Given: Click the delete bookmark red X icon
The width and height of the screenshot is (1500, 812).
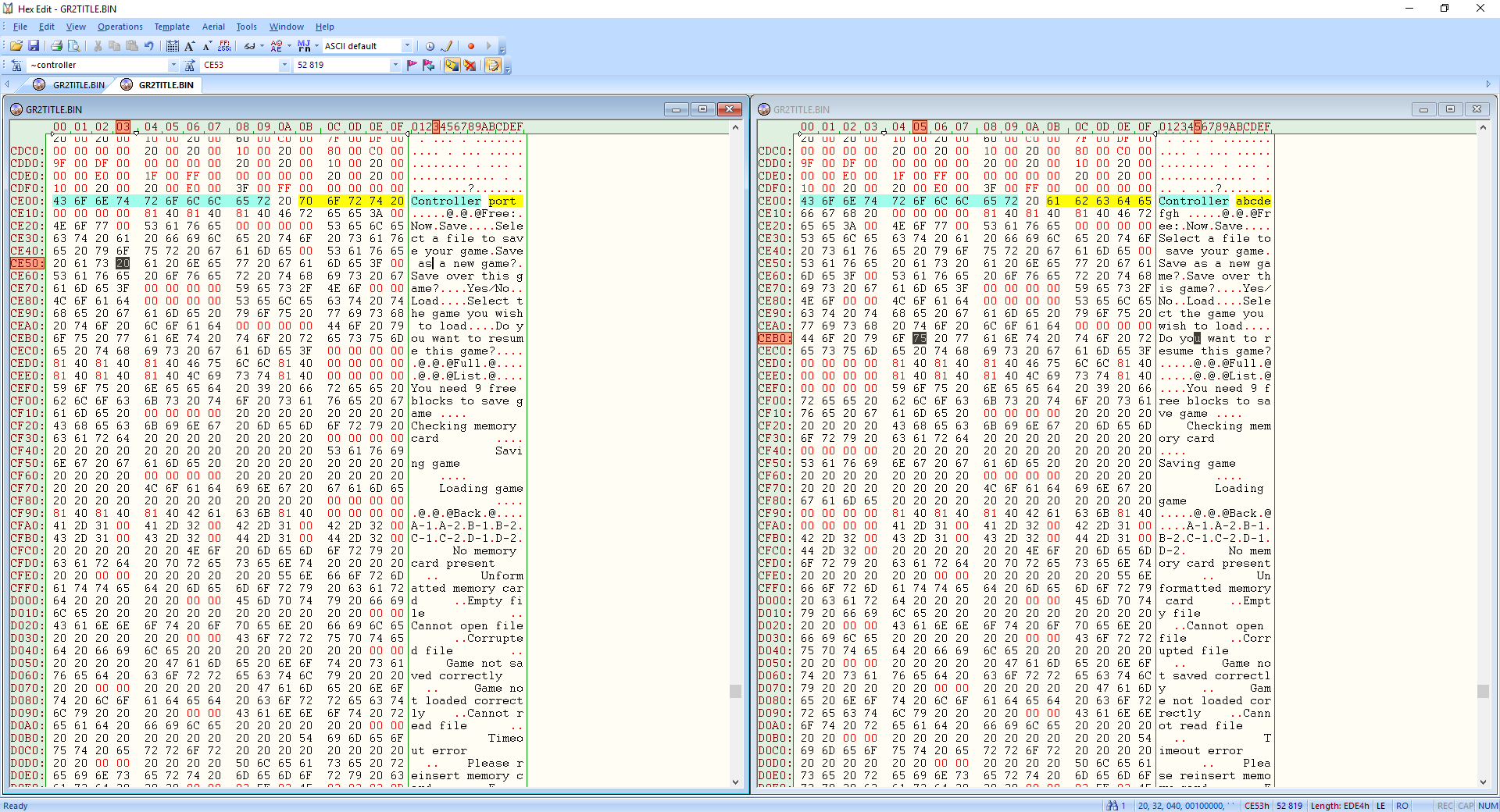Looking at the screenshot, I should click(x=470, y=65).
